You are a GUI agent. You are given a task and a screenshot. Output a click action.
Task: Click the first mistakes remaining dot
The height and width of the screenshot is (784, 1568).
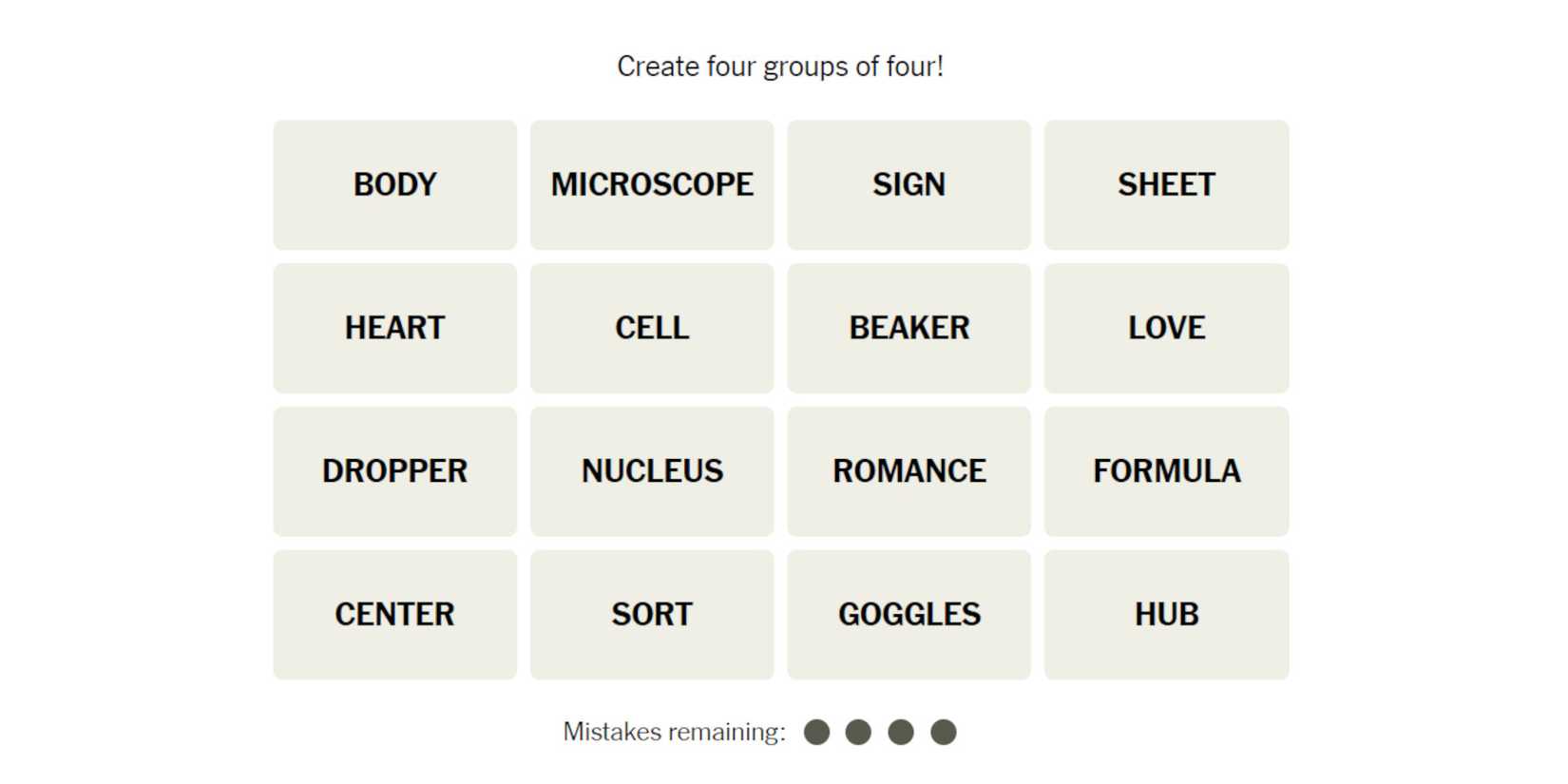(816, 732)
